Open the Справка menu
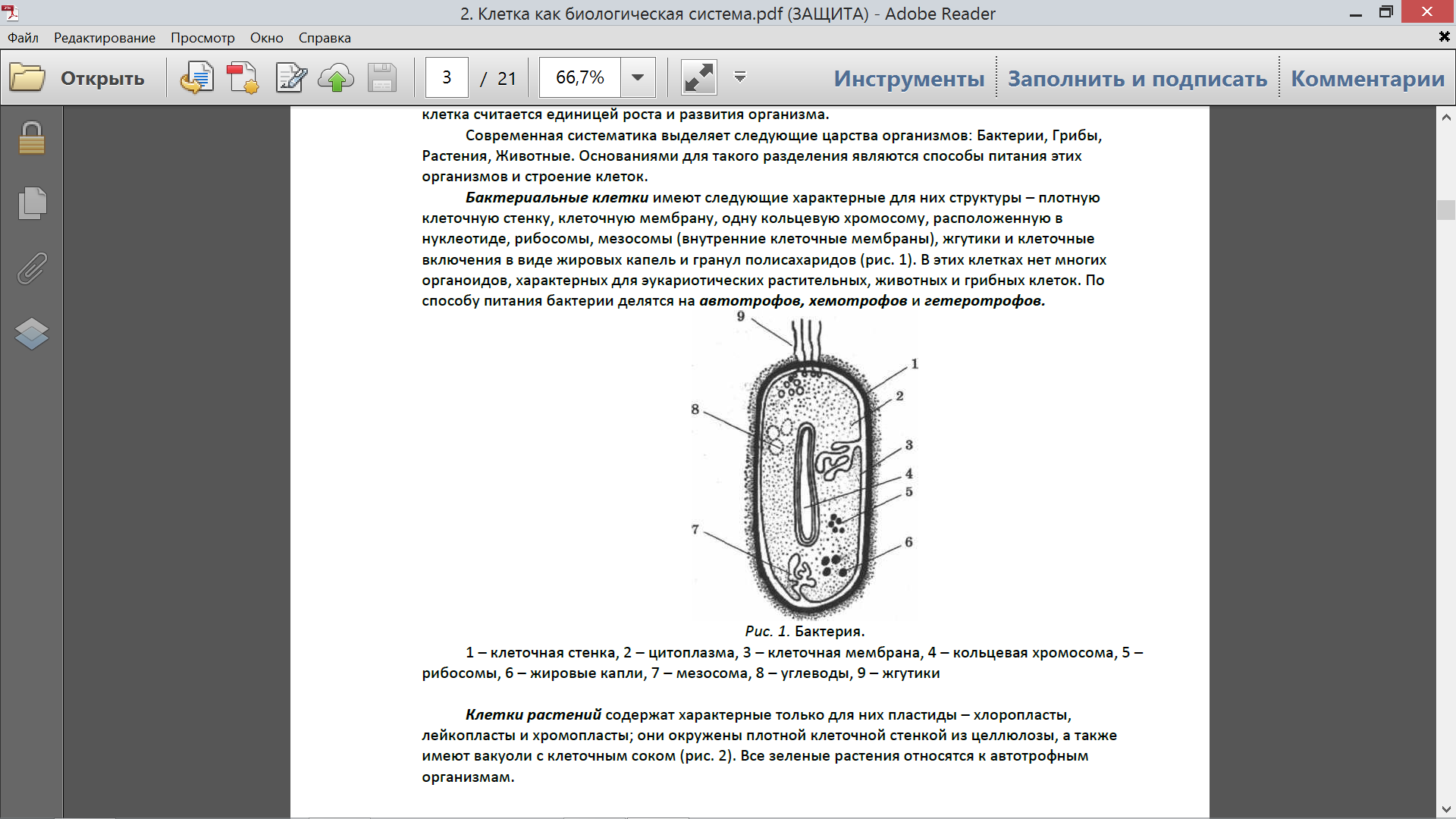Image resolution: width=1456 pixels, height=819 pixels. [x=325, y=38]
